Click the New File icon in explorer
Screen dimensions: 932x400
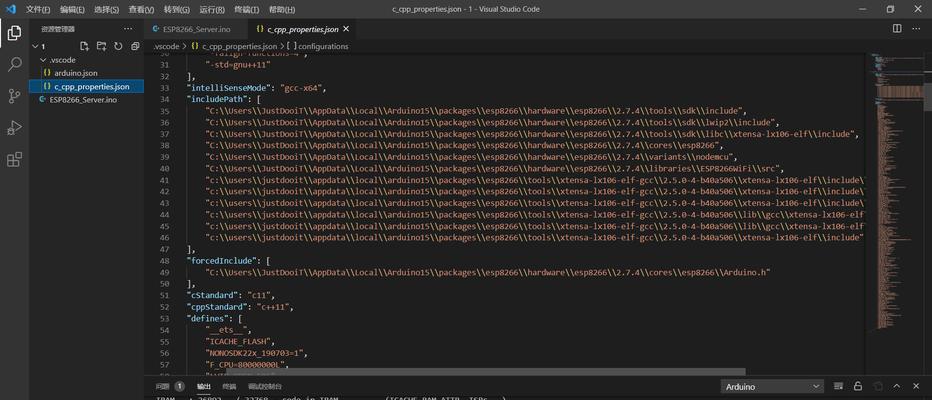(x=84, y=46)
